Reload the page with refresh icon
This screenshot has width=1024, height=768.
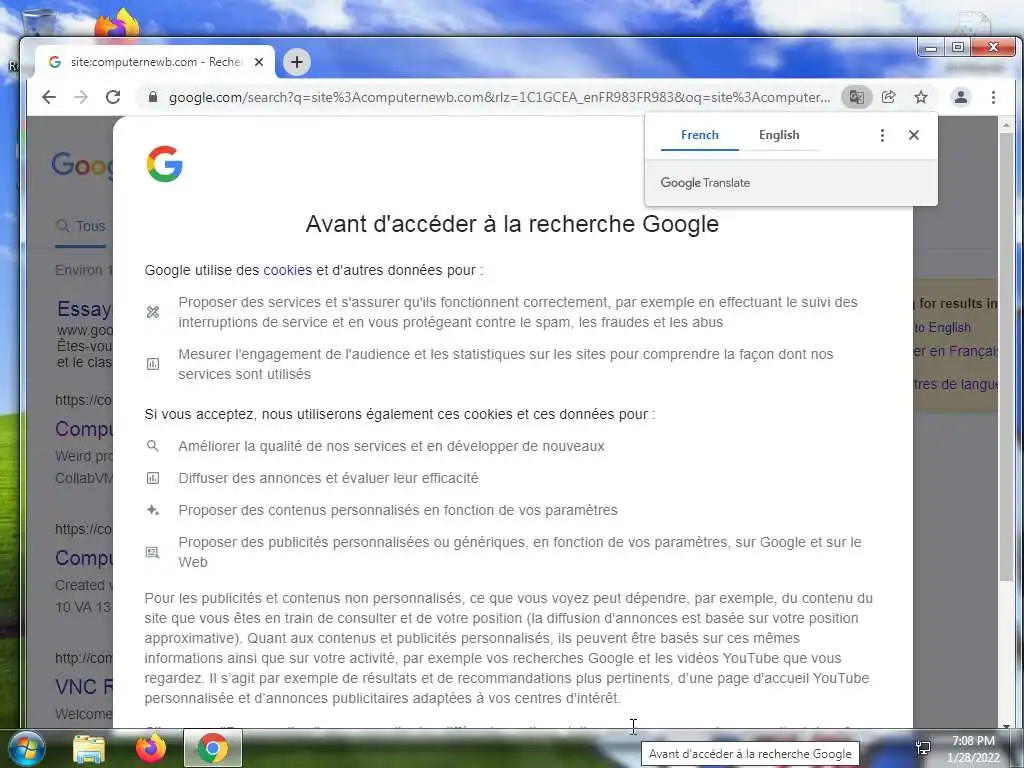[113, 97]
